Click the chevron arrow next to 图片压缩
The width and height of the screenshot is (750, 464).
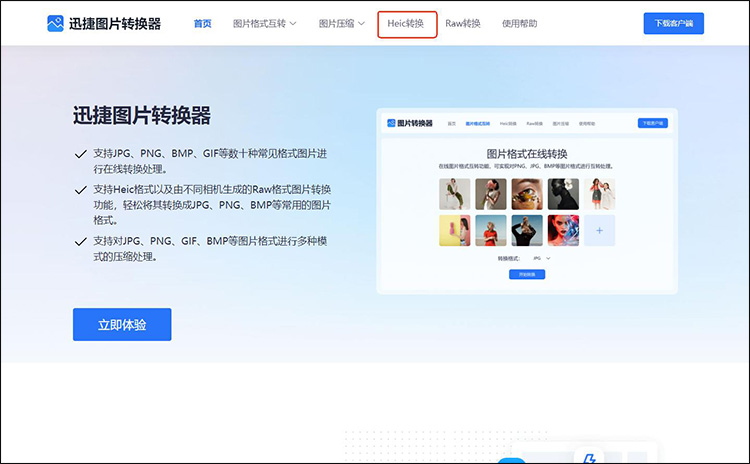click(361, 23)
